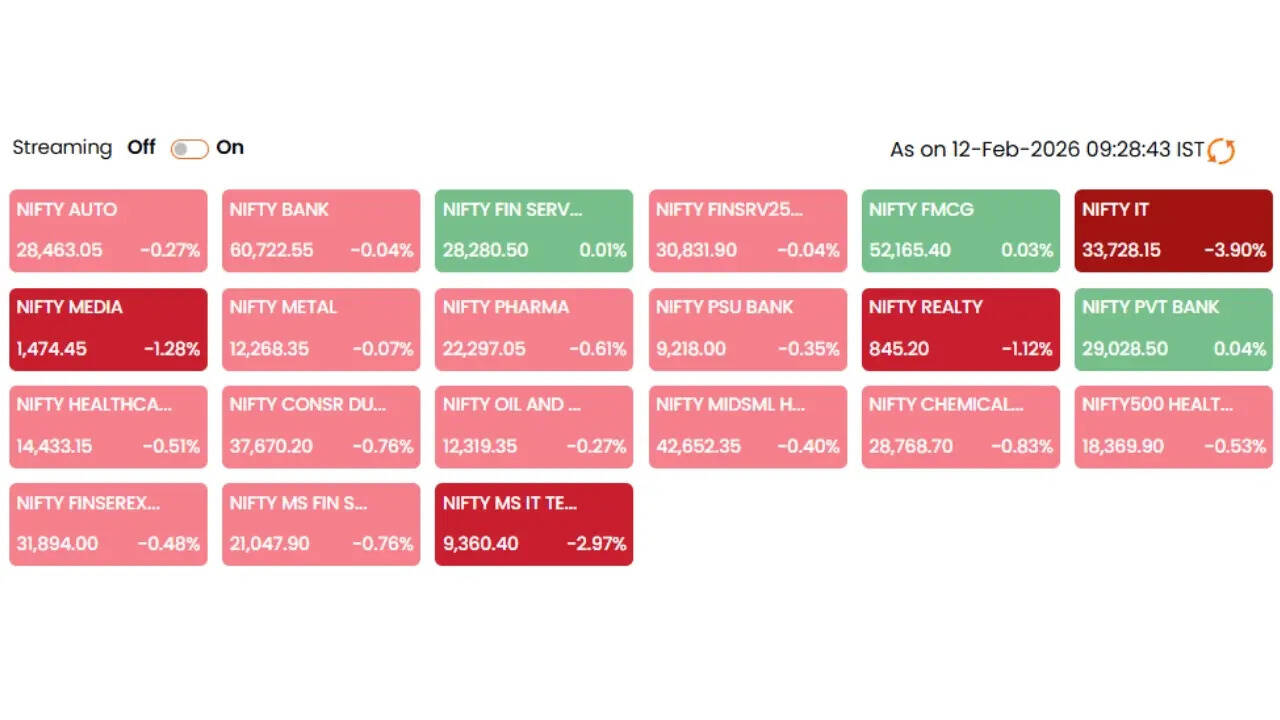Open the NIFTY MIDSML H... tile
This screenshot has height=720, width=1280.
[747, 426]
